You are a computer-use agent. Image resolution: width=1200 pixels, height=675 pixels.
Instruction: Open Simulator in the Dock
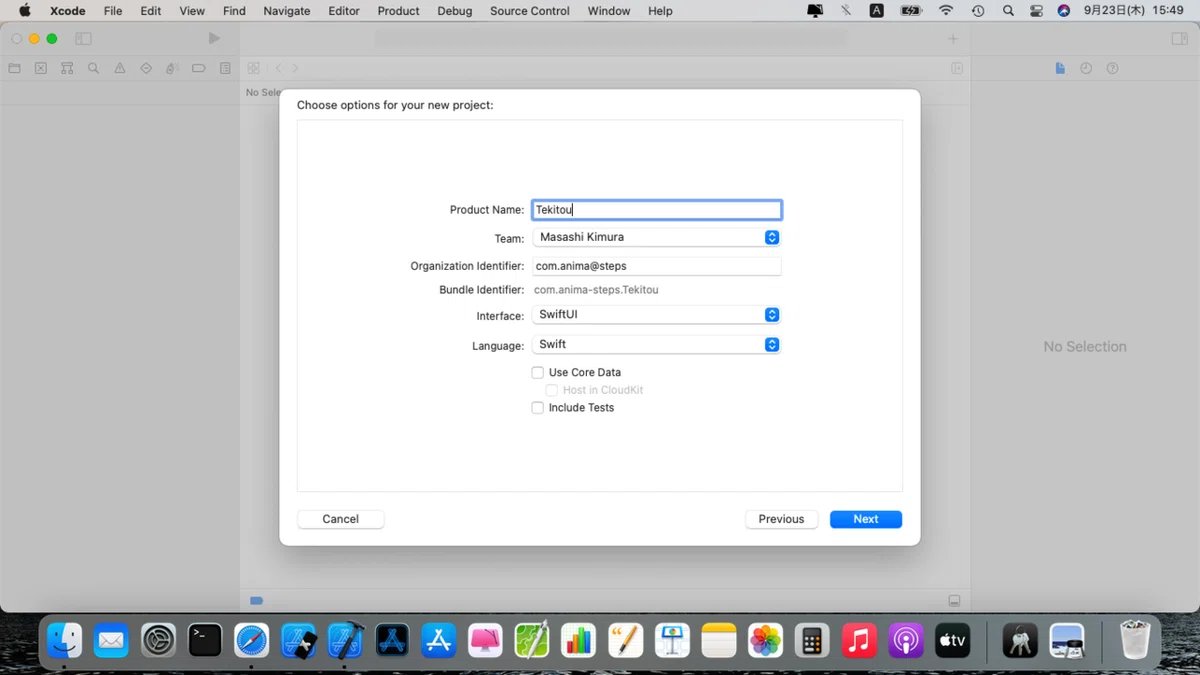[299, 640]
